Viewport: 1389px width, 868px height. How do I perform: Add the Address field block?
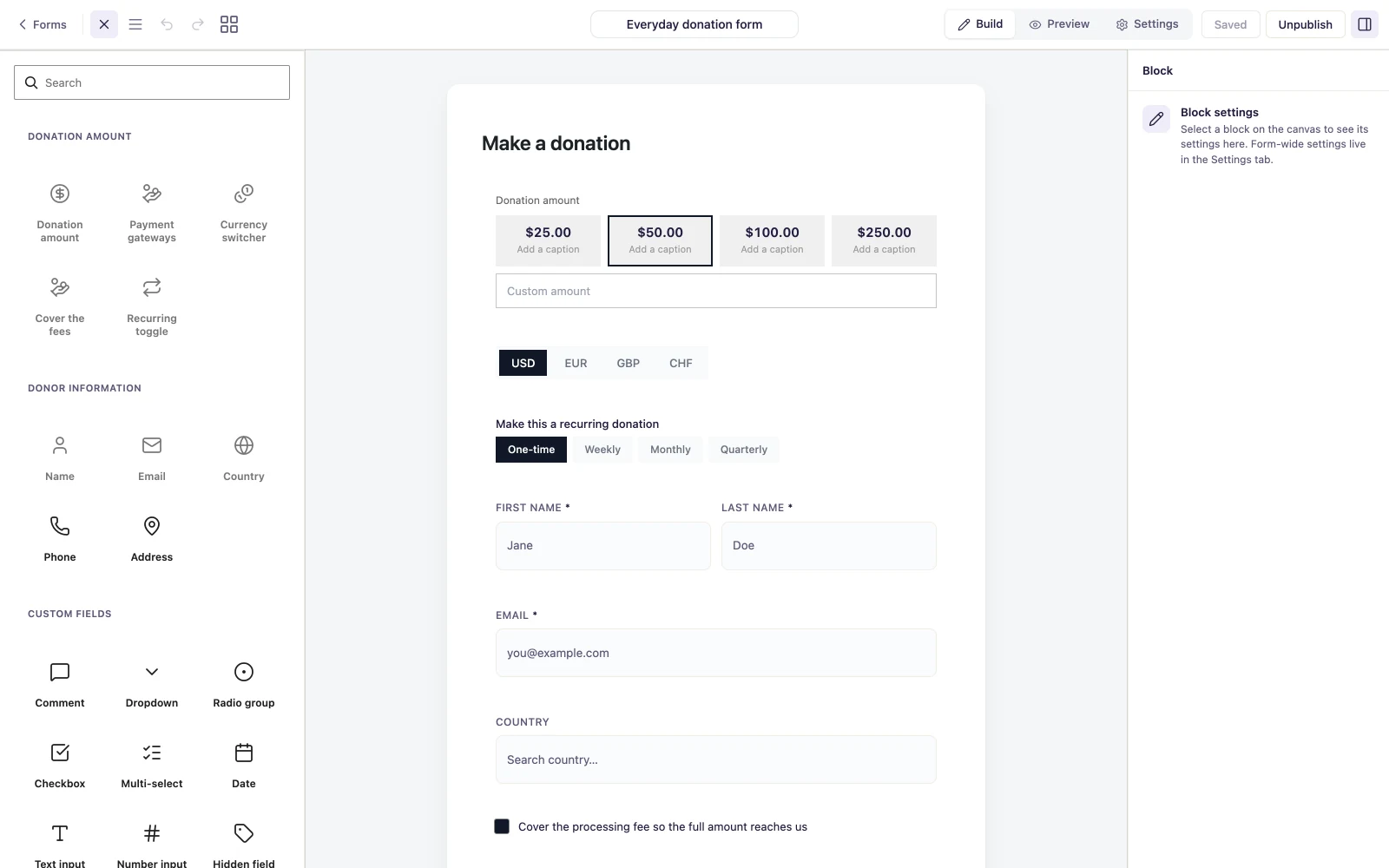point(152,539)
